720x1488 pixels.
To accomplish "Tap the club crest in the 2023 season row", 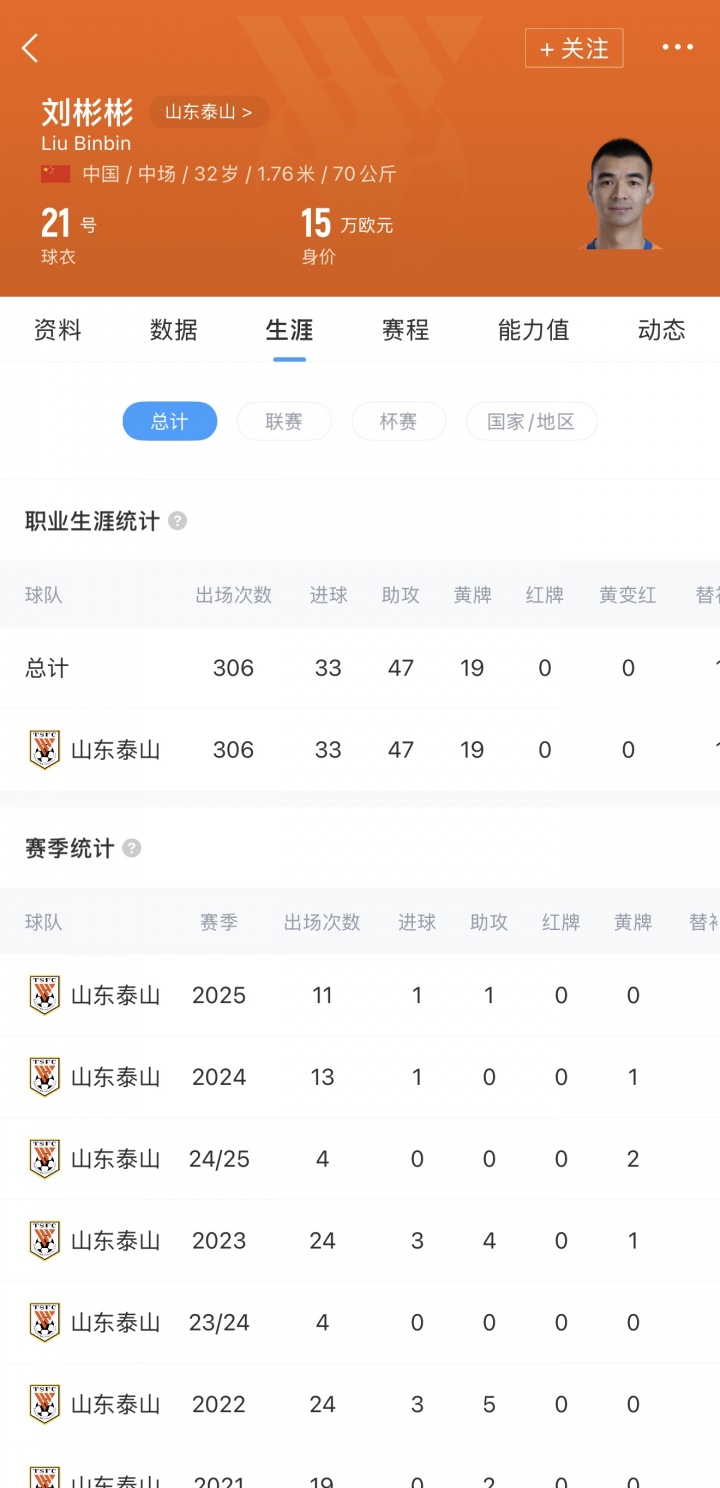I will 45,1241.
